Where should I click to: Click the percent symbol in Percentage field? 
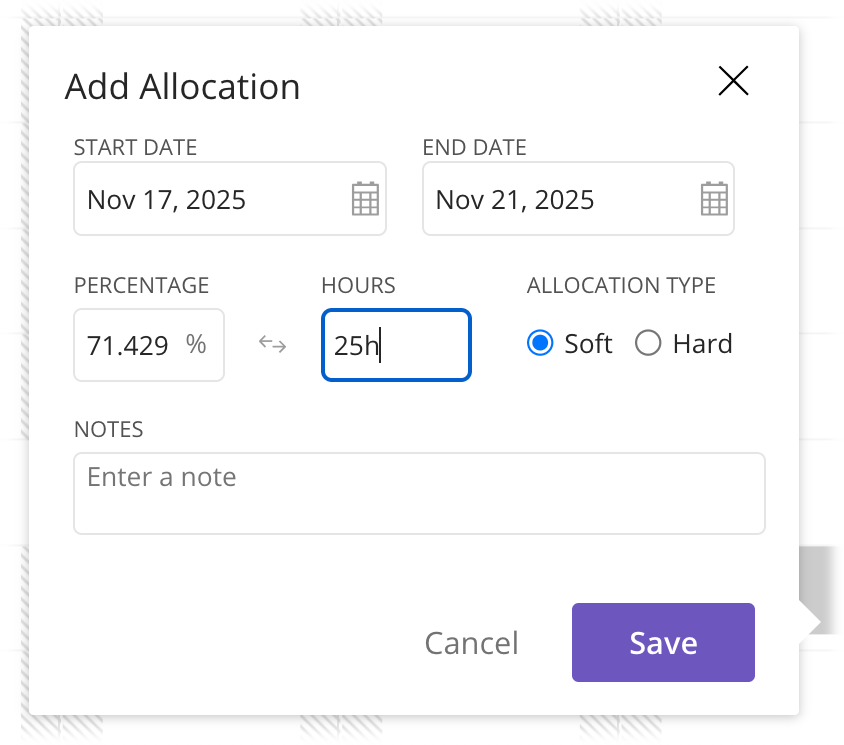[x=196, y=345]
